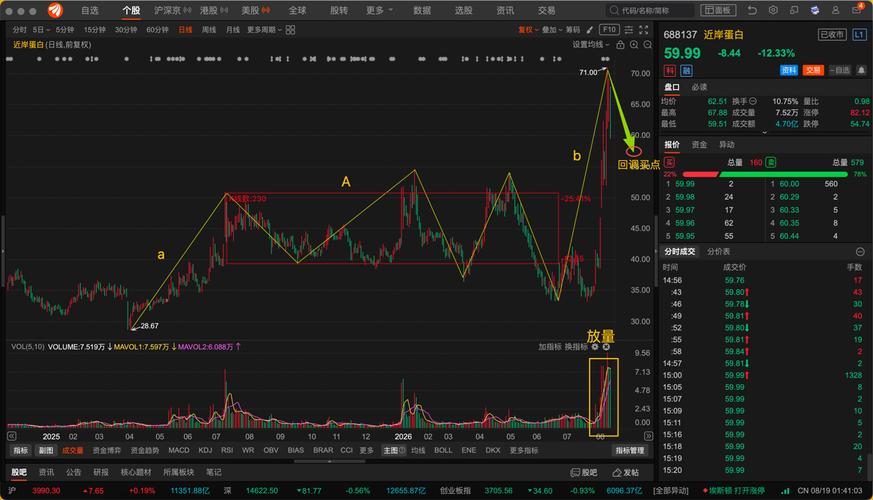Zoom out on the K-line chart
Viewport: 873px width, 500px height.
click(648, 45)
